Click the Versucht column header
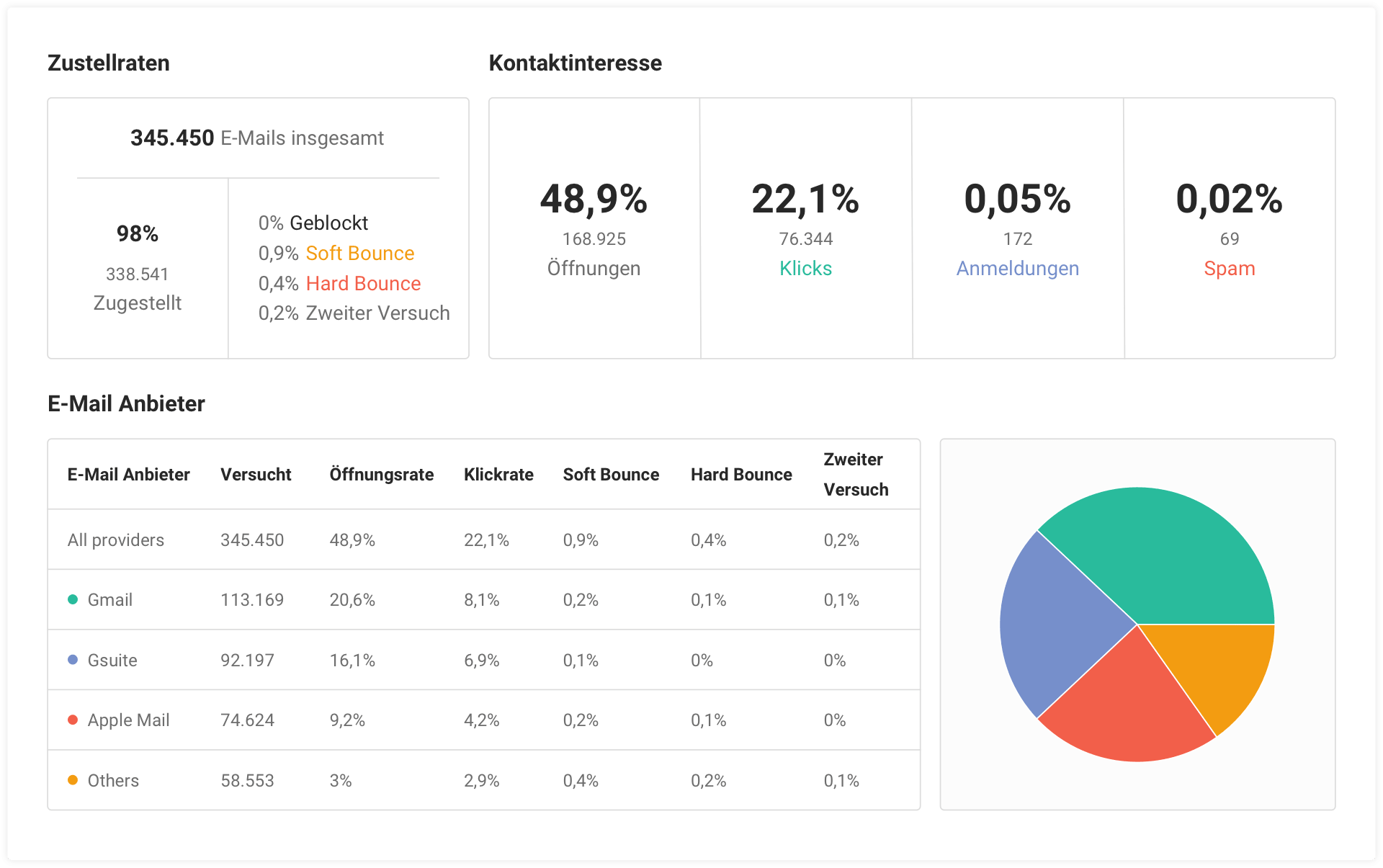Image resolution: width=1383 pixels, height=868 pixels. coord(256,475)
